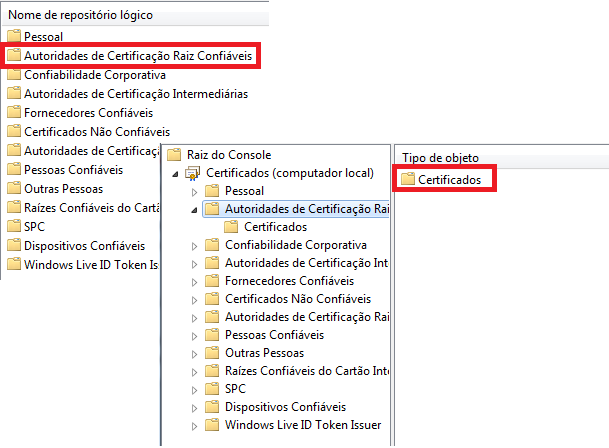
Task: Expand the SPC node in the console tree
Action: point(194,389)
